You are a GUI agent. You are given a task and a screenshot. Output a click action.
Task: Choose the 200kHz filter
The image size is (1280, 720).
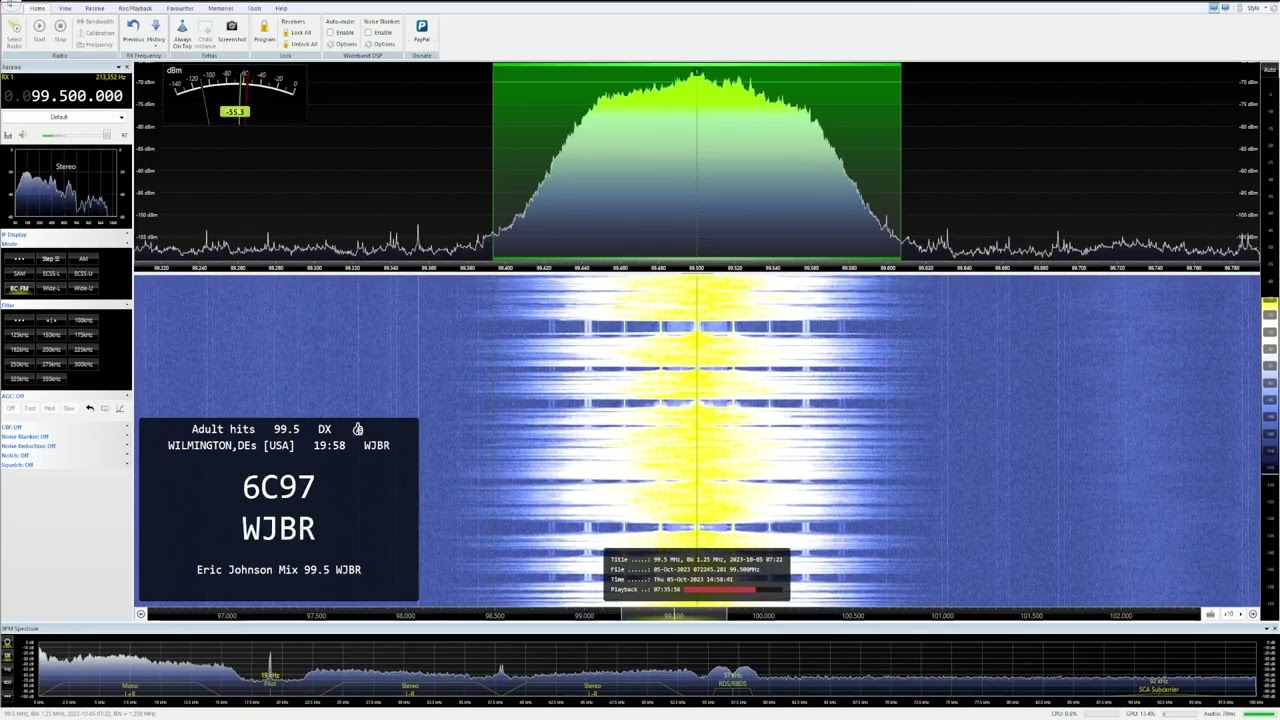(x=51, y=349)
